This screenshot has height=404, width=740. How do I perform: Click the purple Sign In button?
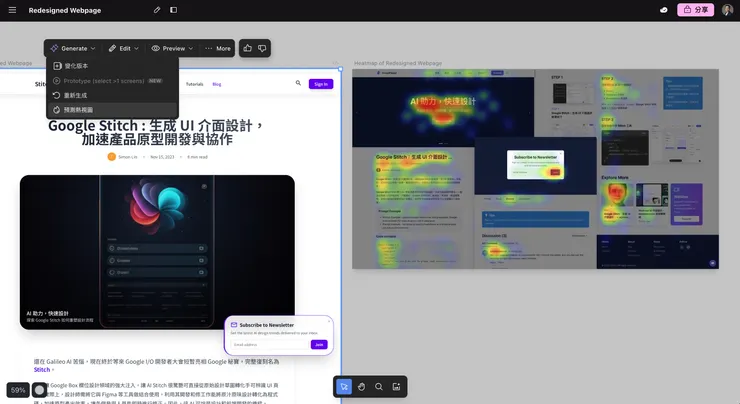[321, 84]
